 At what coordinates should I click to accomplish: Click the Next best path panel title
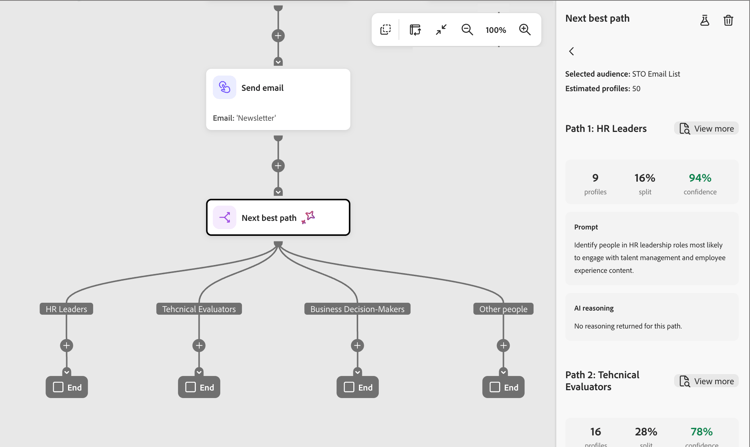pos(597,19)
